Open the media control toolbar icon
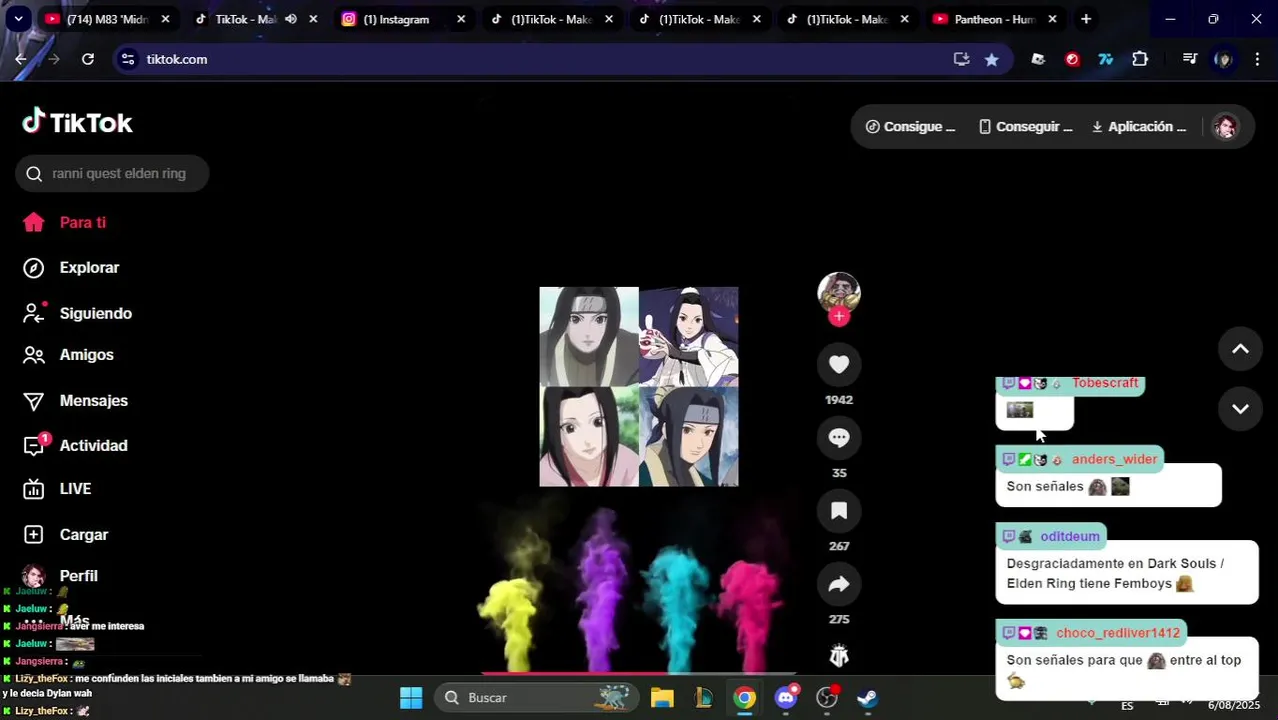 click(1189, 59)
